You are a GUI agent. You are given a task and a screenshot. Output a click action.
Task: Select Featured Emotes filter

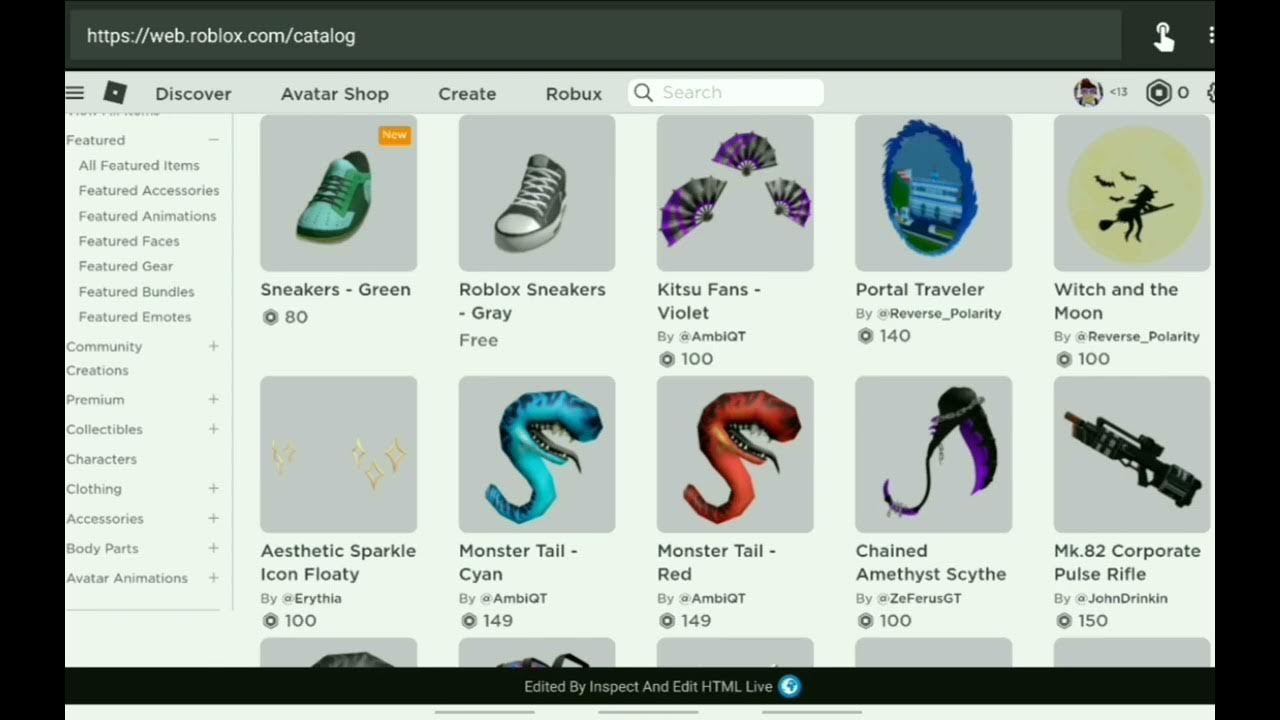[135, 317]
